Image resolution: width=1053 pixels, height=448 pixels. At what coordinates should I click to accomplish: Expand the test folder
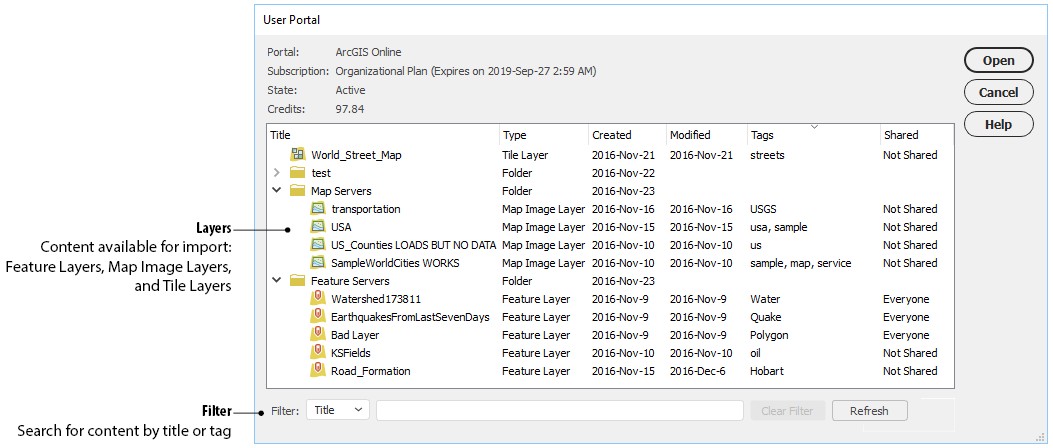coord(276,173)
